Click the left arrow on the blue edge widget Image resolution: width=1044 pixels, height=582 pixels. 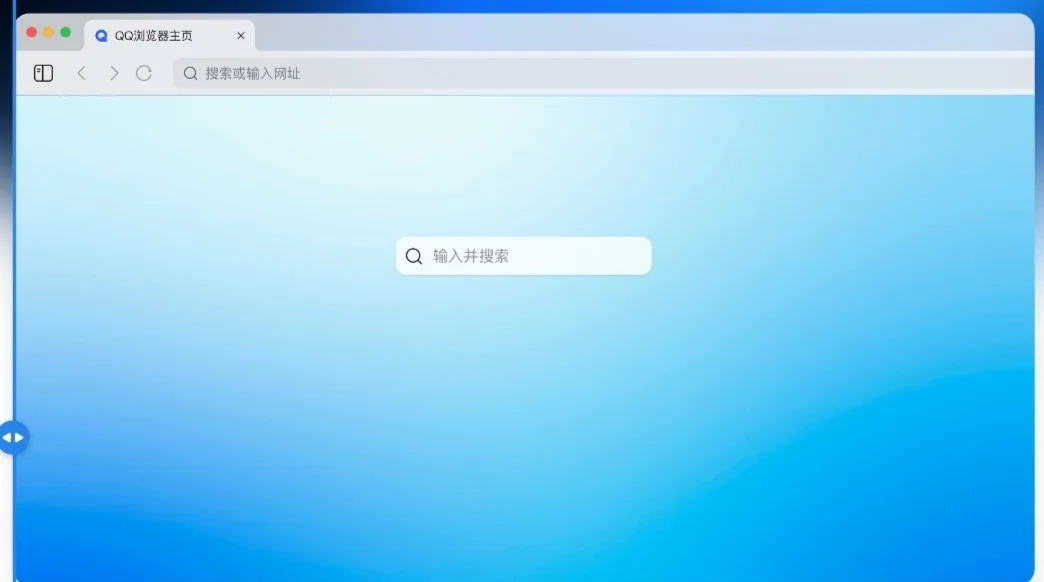[x=9, y=436]
